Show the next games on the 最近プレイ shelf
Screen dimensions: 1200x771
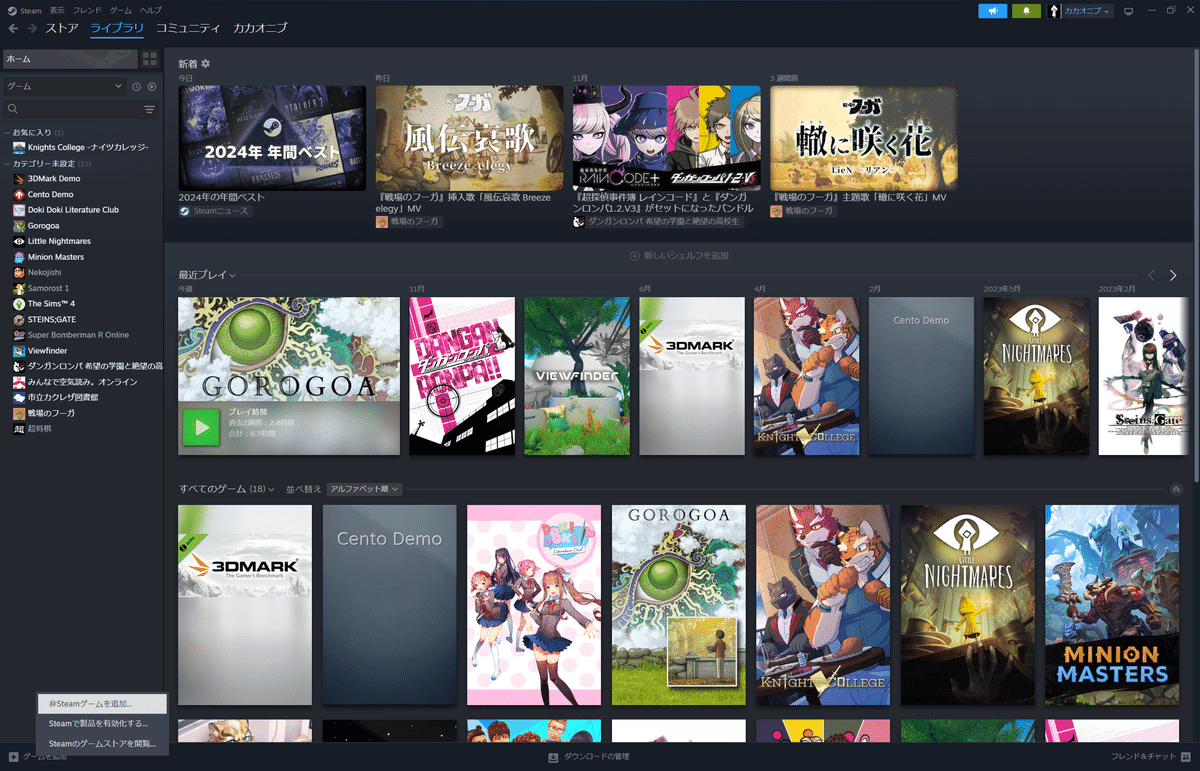click(x=1173, y=275)
